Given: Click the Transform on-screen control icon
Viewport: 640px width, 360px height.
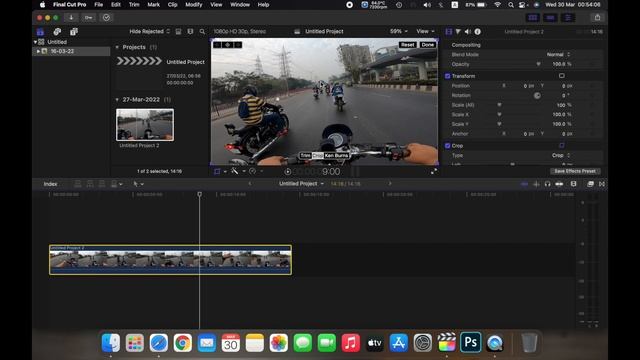Looking at the screenshot, I should pos(562,76).
